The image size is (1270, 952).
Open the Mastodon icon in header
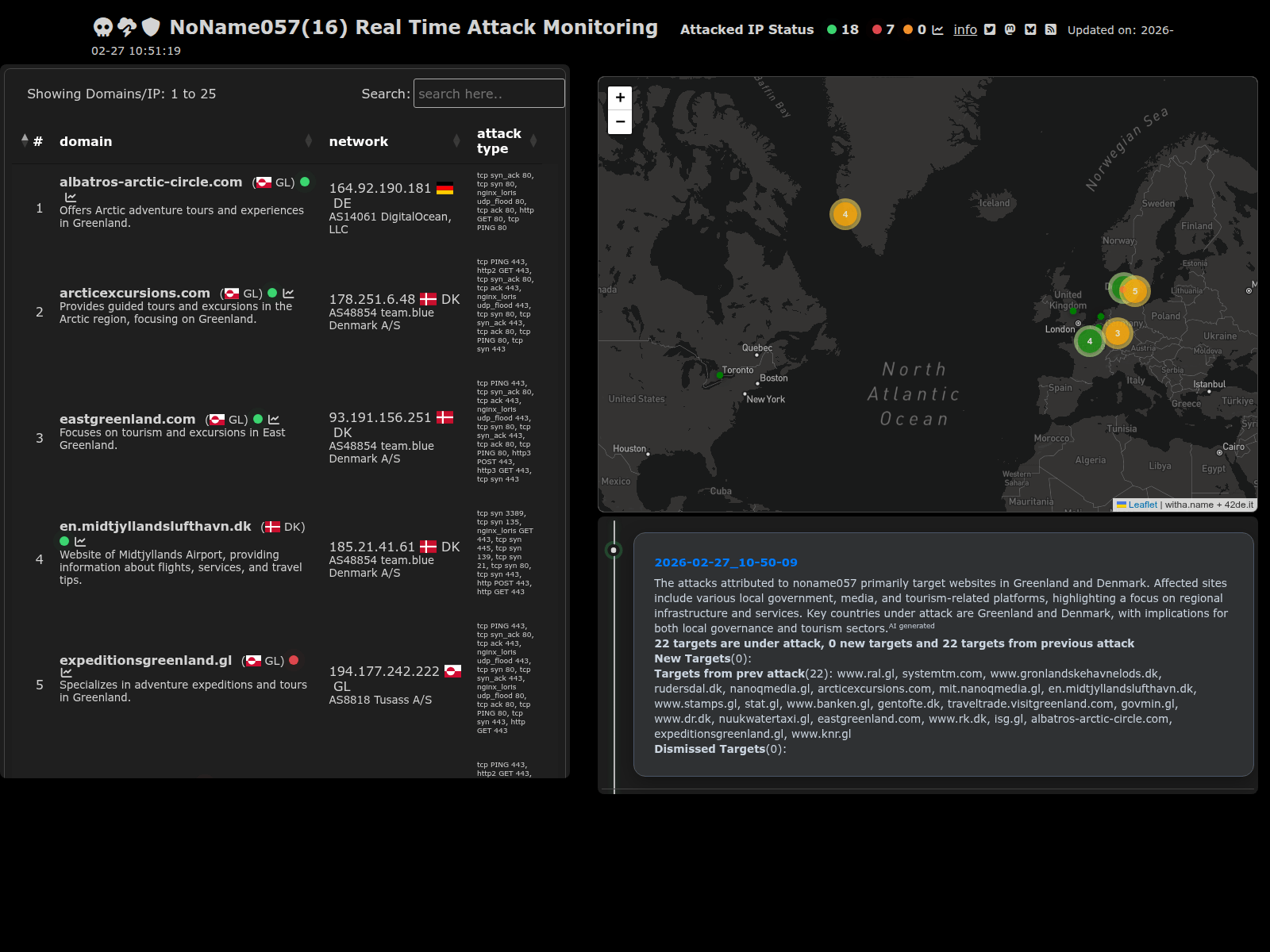click(x=1010, y=29)
